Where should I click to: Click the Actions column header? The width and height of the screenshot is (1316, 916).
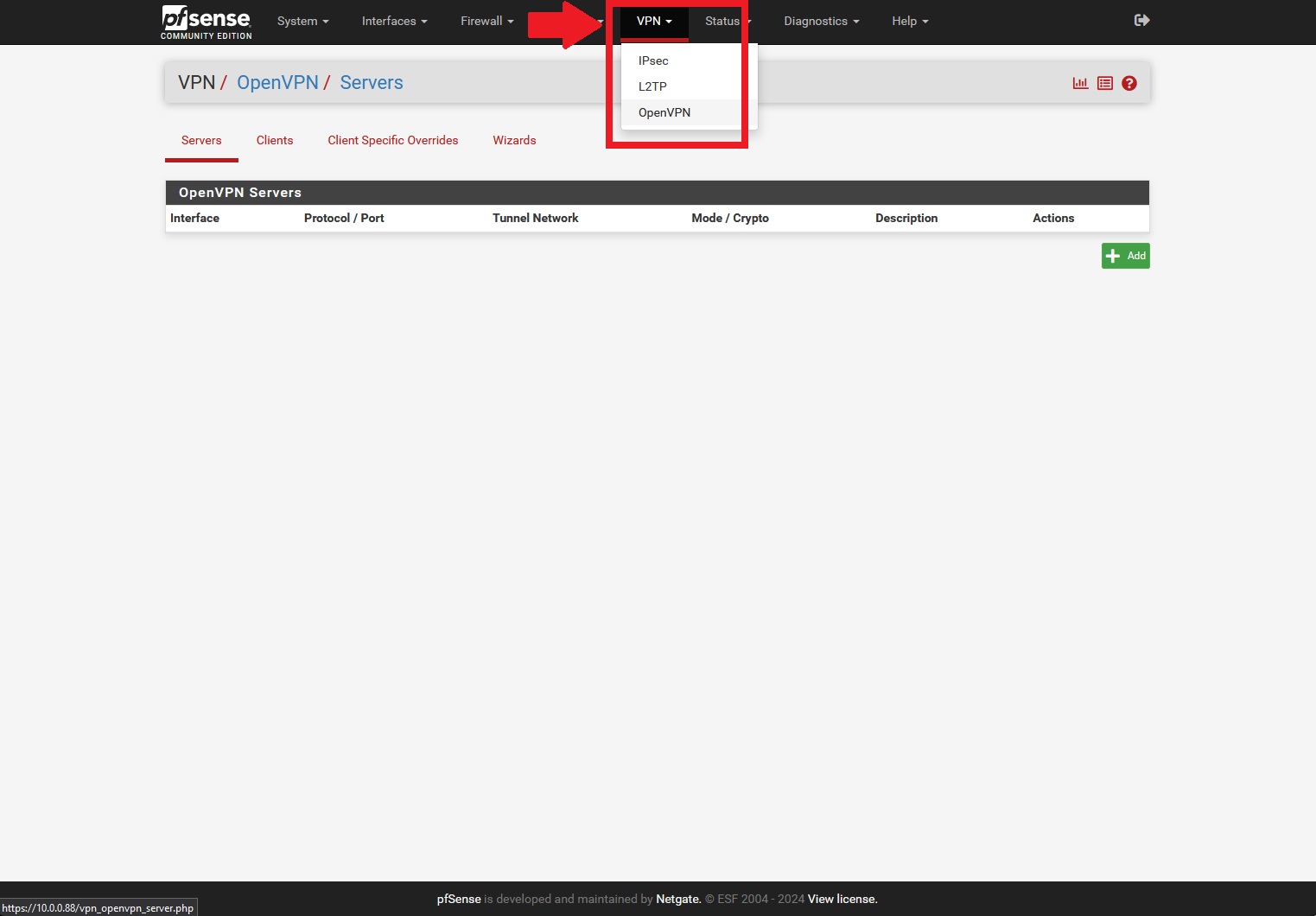pyautogui.click(x=1053, y=218)
